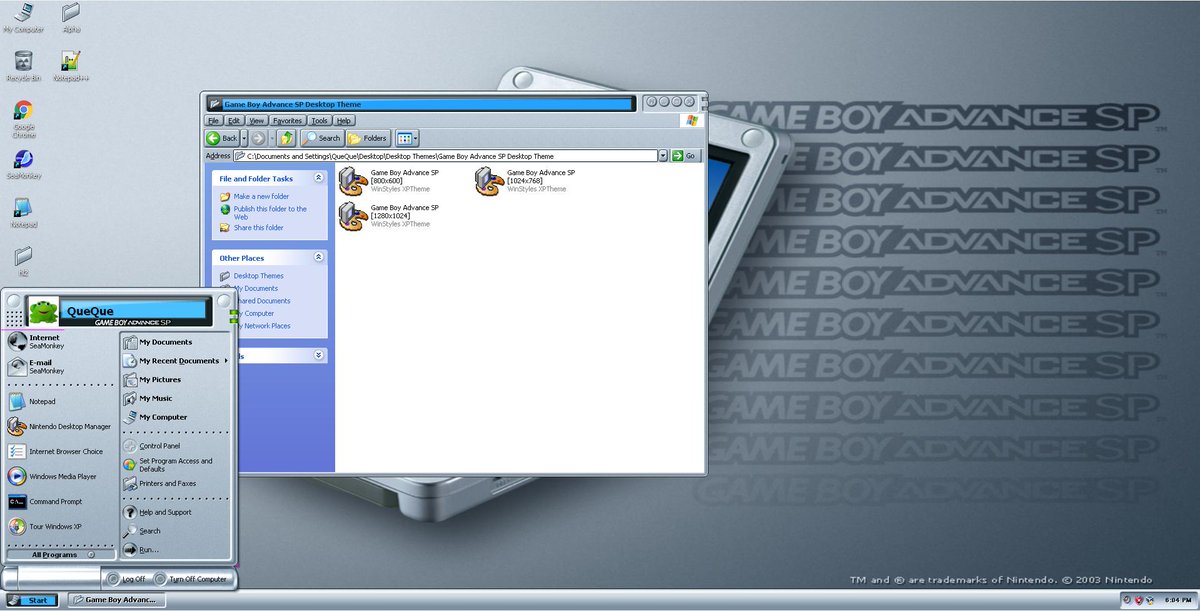
Task: Open the Run dialog from Start menu
Action: click(x=176, y=550)
